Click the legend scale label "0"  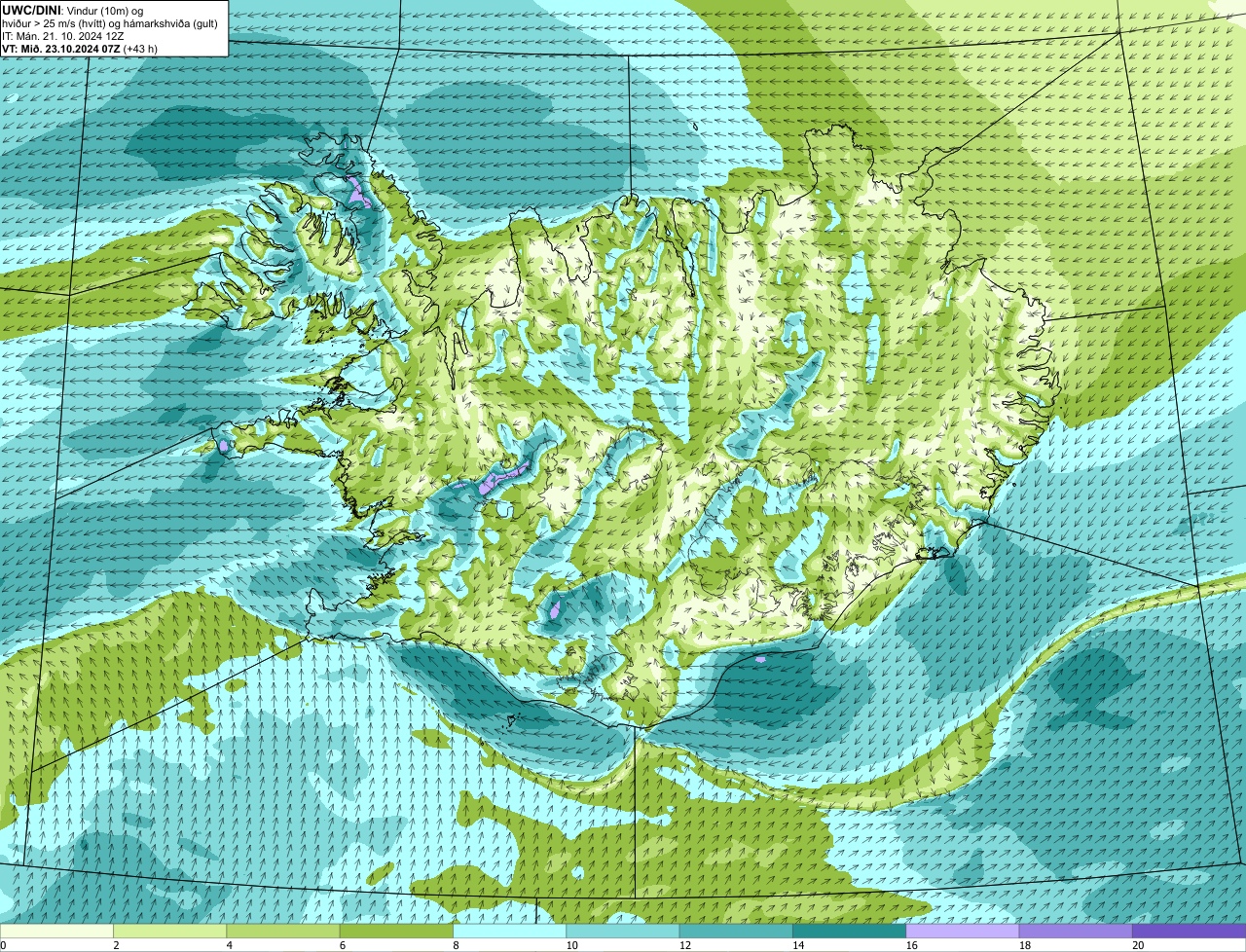pos(4,944)
